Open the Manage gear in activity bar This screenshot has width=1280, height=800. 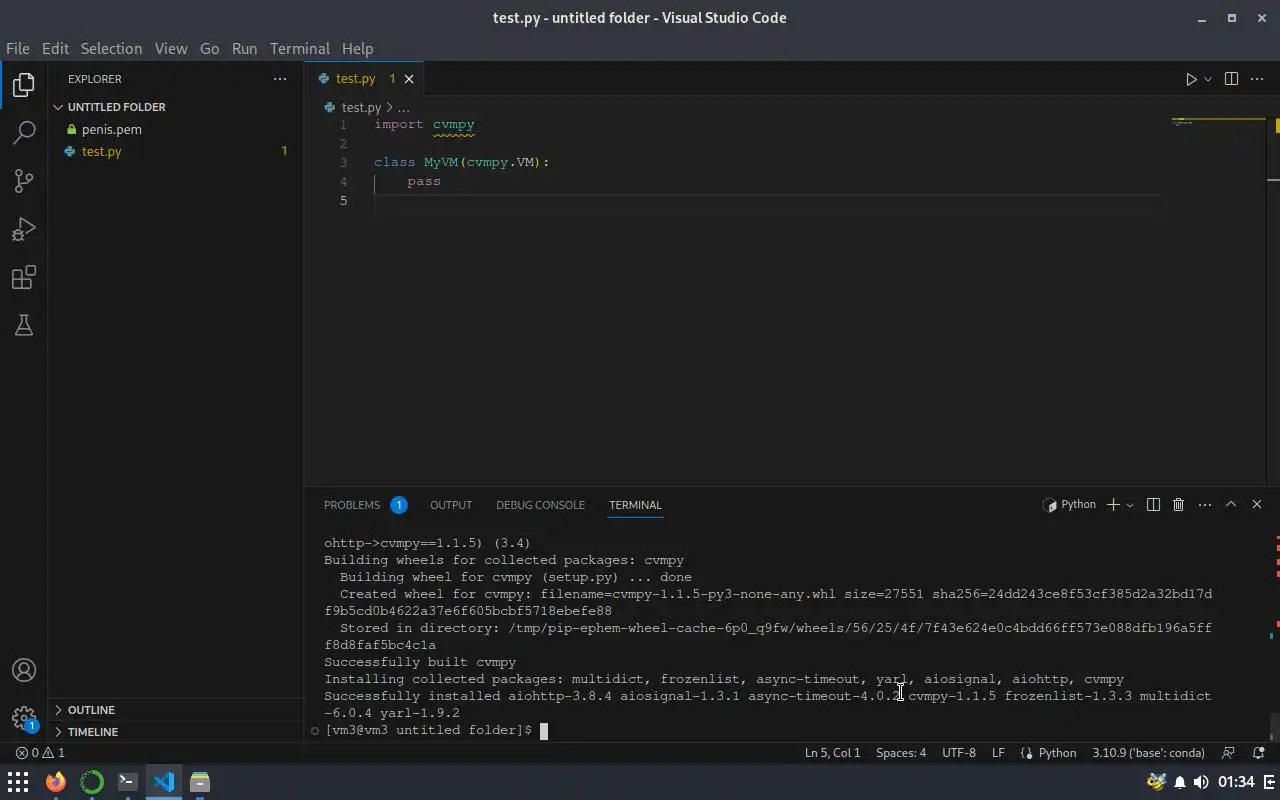click(24, 718)
